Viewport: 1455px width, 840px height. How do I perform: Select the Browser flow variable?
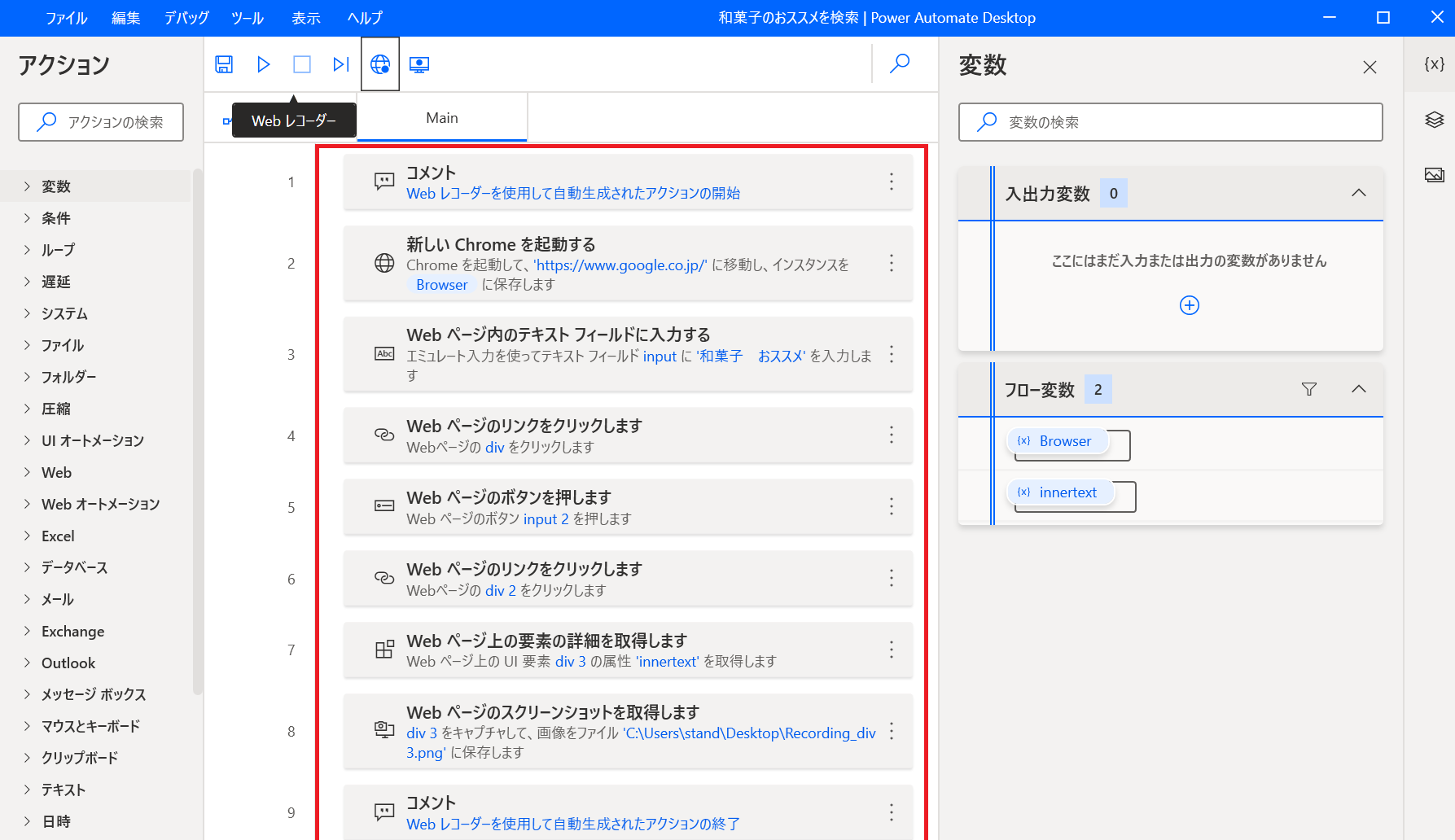(1058, 441)
